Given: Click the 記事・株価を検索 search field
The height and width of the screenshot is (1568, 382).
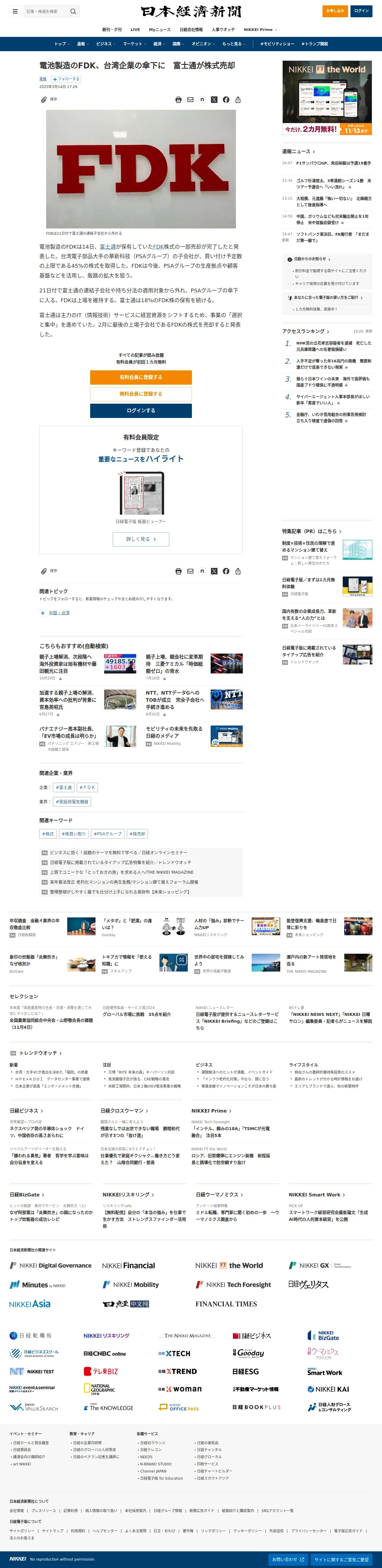Looking at the screenshot, I should tap(46, 11).
